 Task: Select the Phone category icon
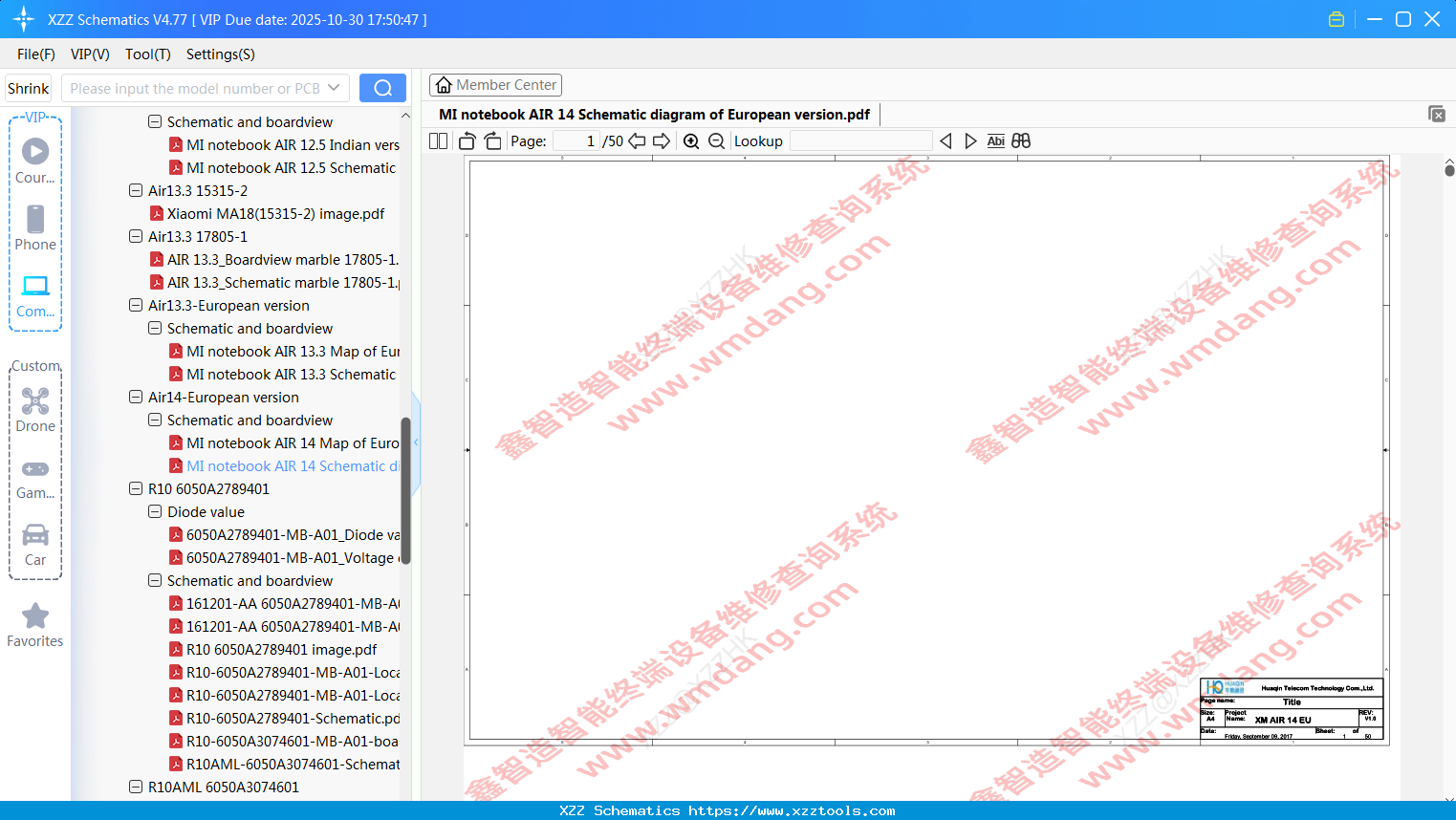(x=35, y=219)
